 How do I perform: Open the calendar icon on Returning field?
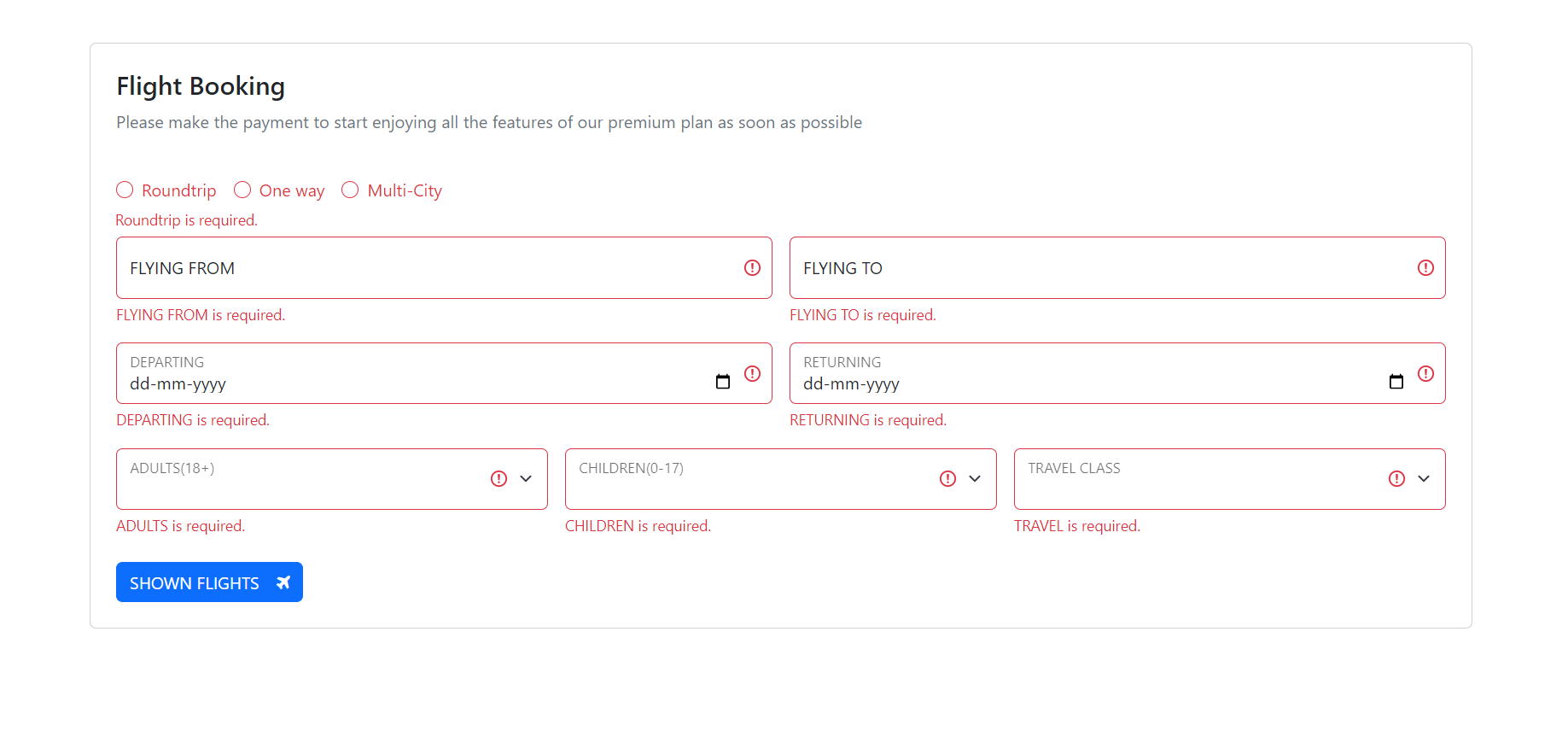[x=1396, y=381]
